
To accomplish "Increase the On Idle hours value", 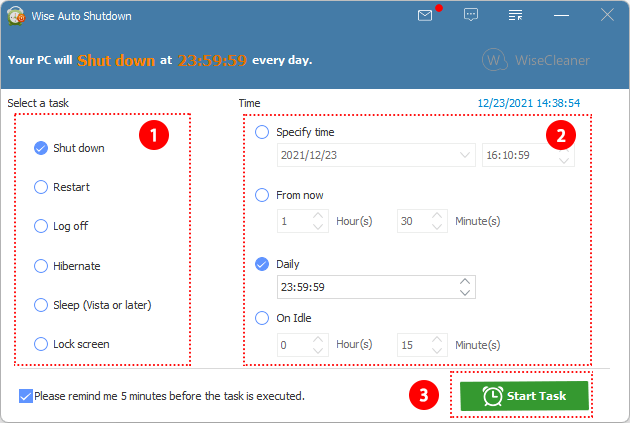I will tap(318, 339).
